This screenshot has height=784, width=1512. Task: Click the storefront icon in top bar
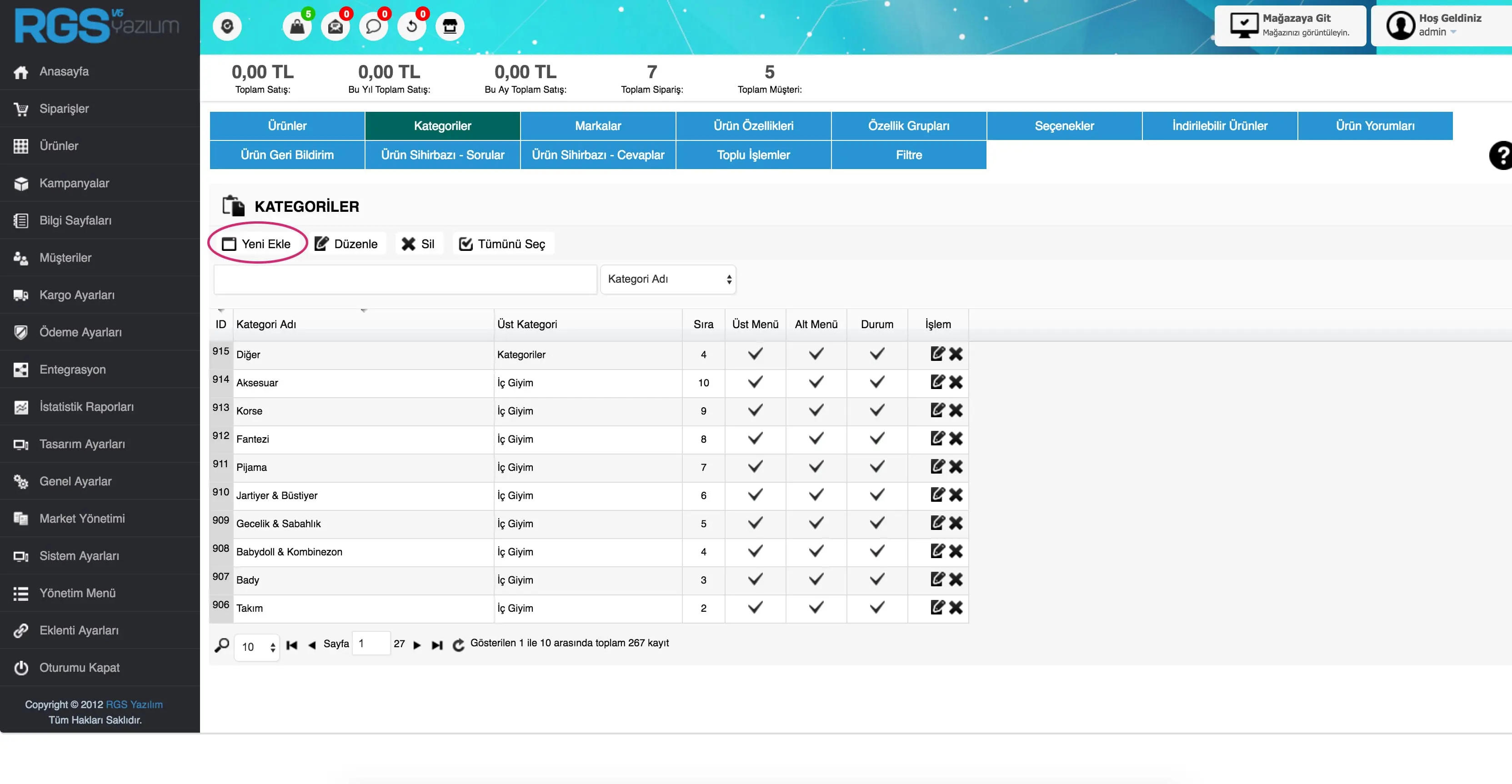[x=450, y=26]
